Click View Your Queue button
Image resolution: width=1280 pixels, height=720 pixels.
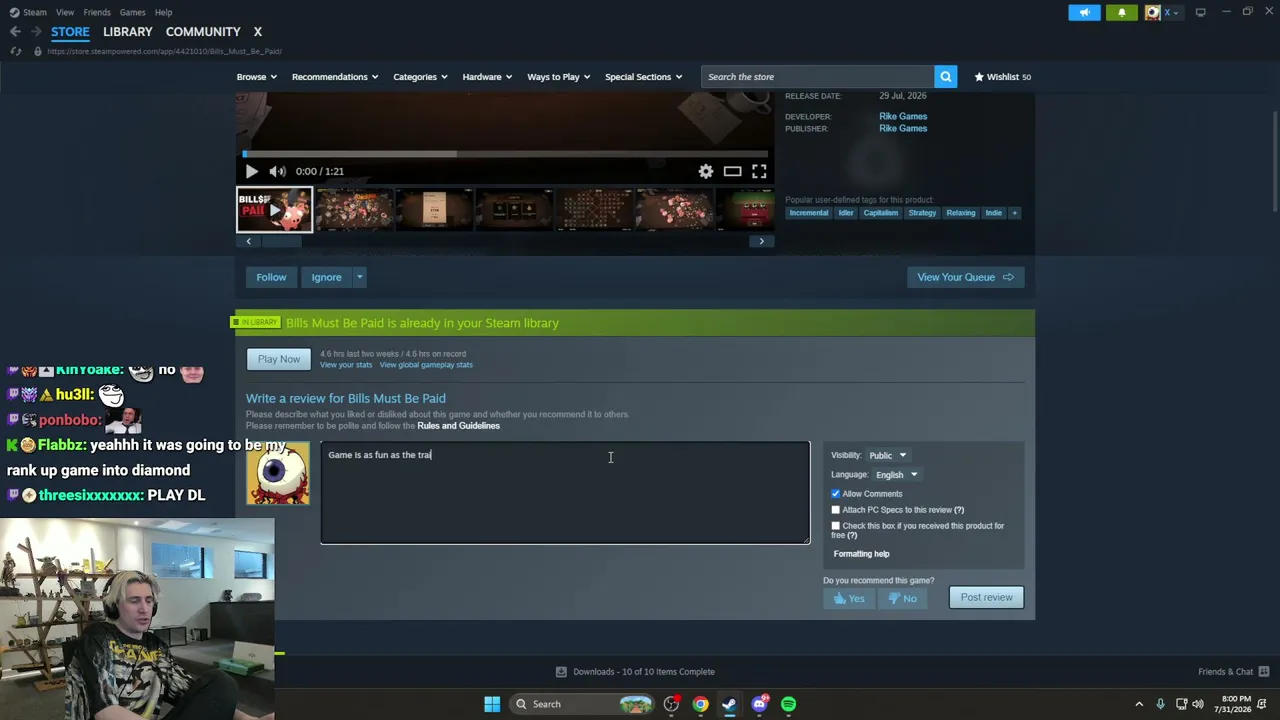(x=965, y=277)
